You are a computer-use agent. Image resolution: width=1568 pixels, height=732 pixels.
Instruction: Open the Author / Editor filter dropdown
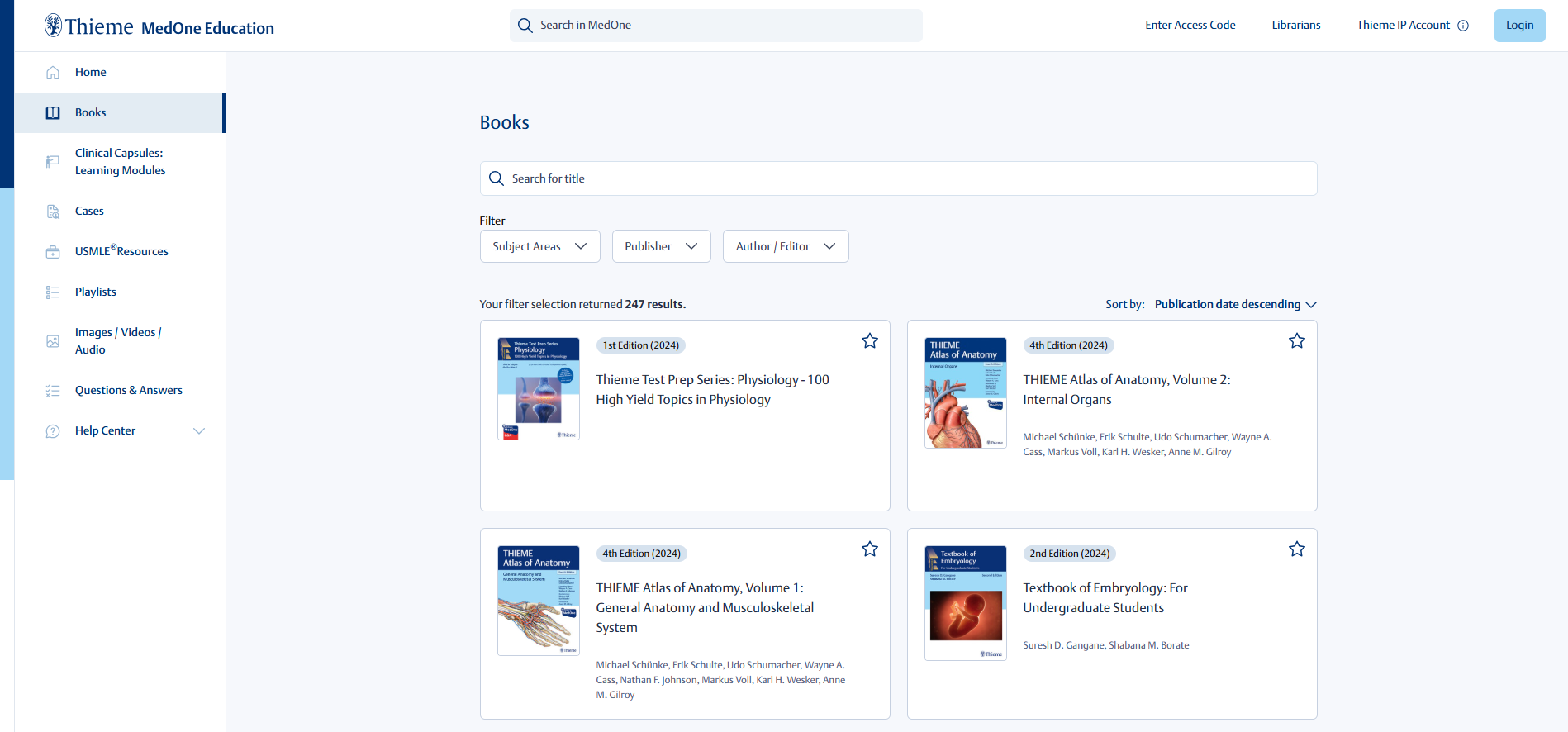pos(786,246)
